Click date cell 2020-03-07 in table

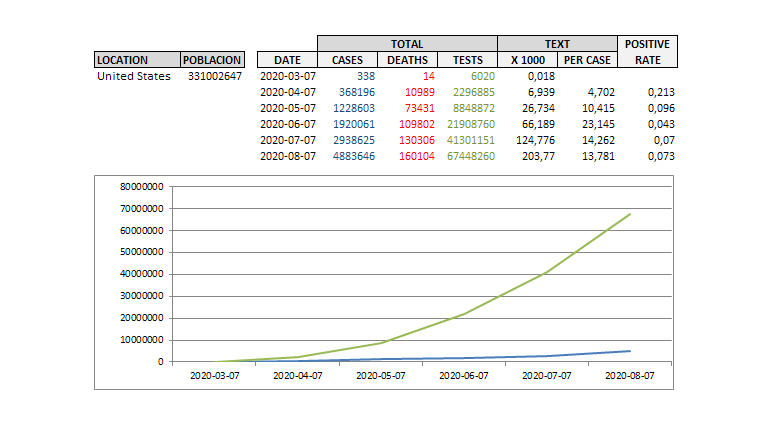point(288,76)
